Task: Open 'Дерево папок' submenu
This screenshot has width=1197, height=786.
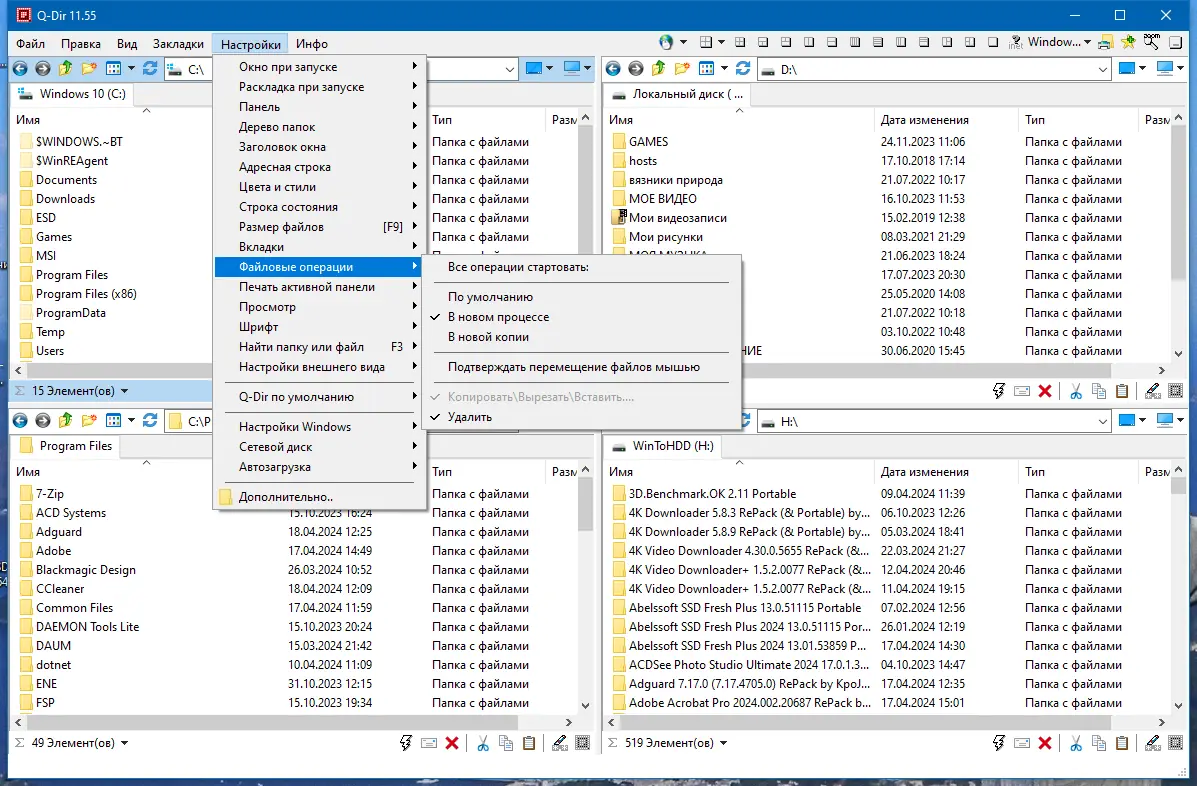Action: pos(319,127)
